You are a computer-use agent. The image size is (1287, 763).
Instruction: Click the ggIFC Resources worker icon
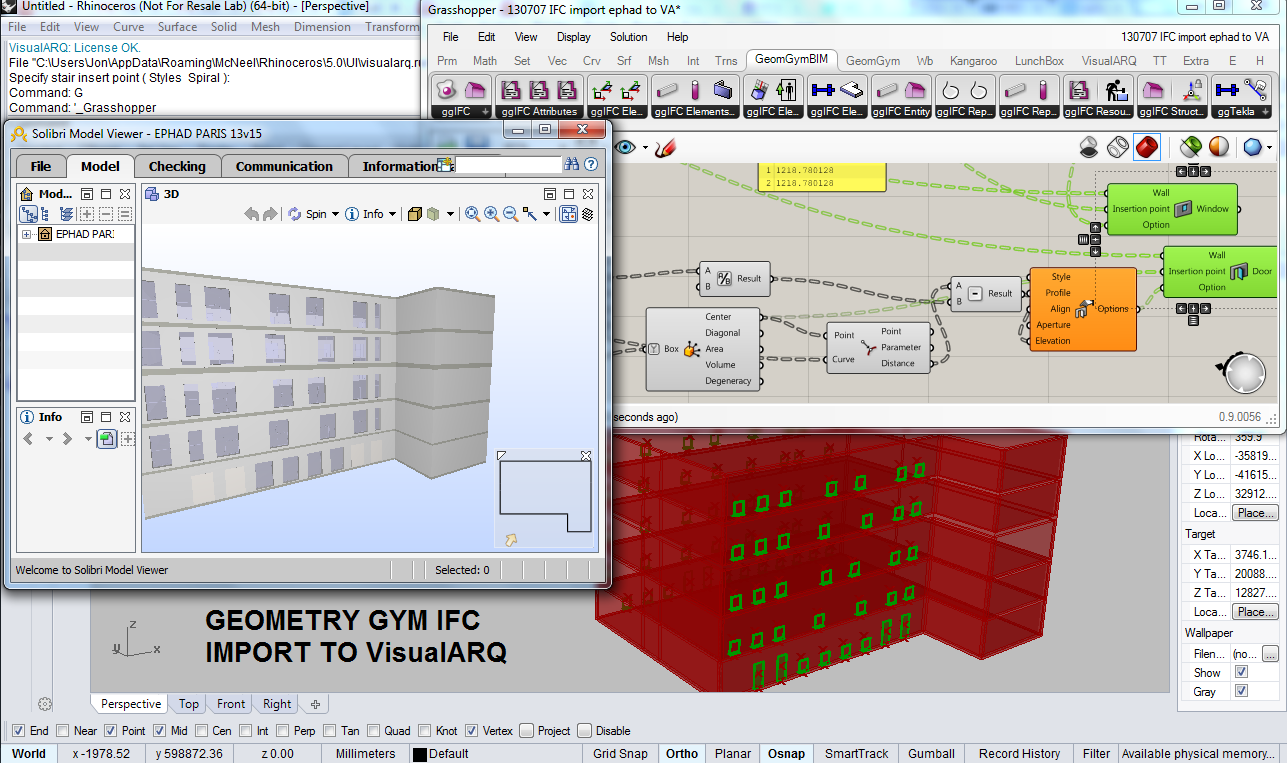pos(1116,90)
